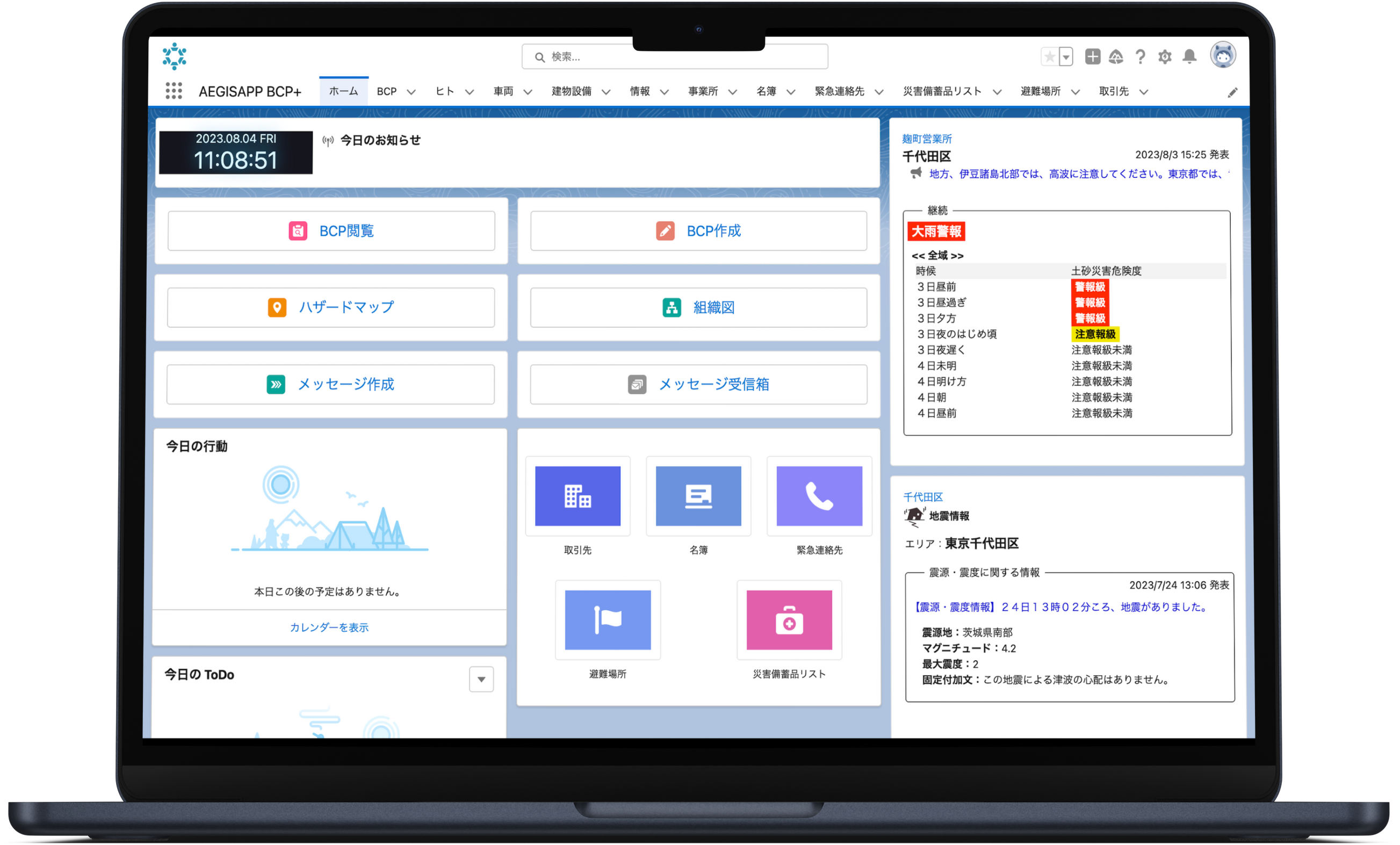Open the setup gear icon
The image size is (1400, 845).
(x=1165, y=56)
